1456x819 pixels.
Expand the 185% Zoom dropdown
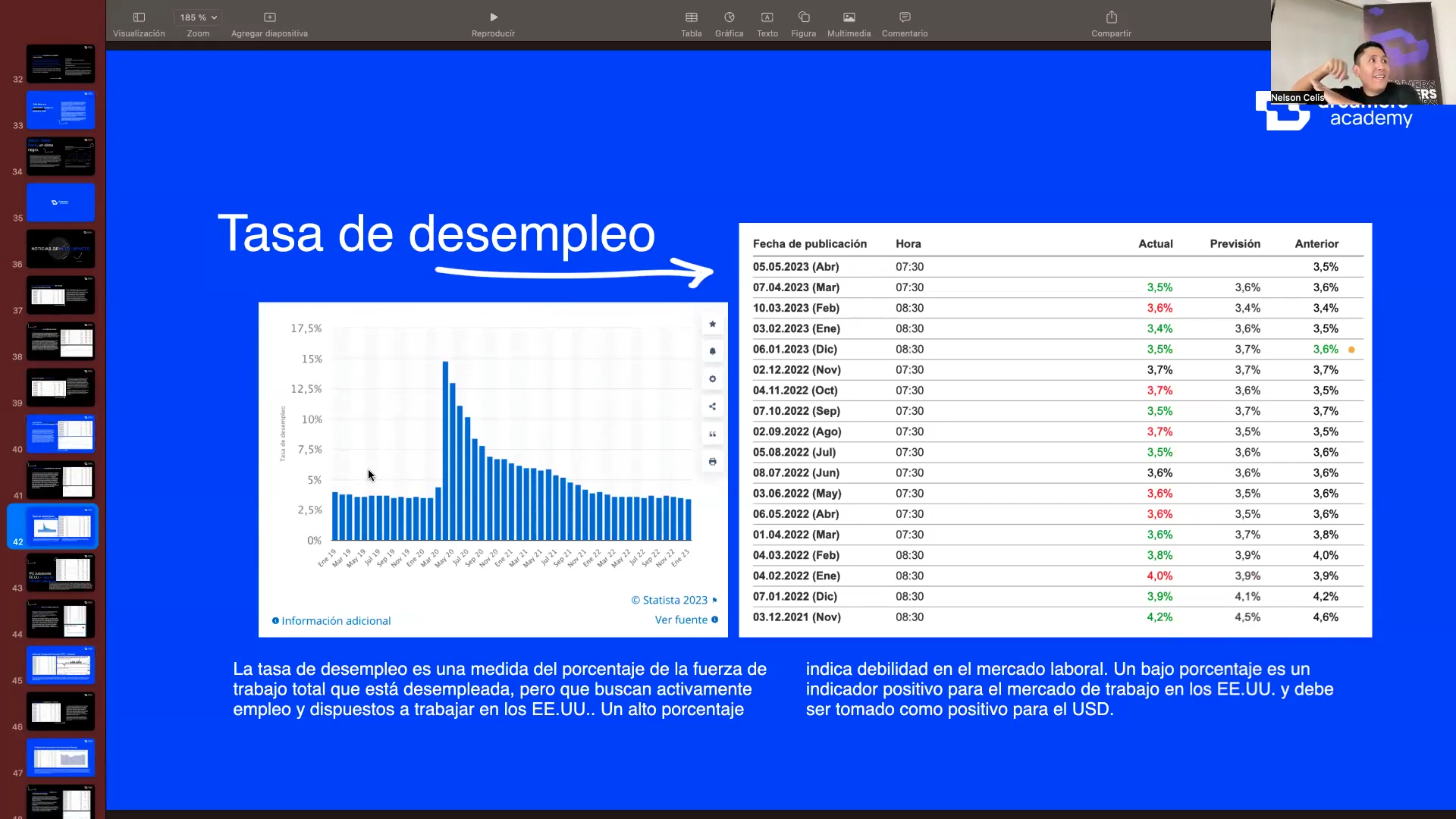click(x=198, y=17)
